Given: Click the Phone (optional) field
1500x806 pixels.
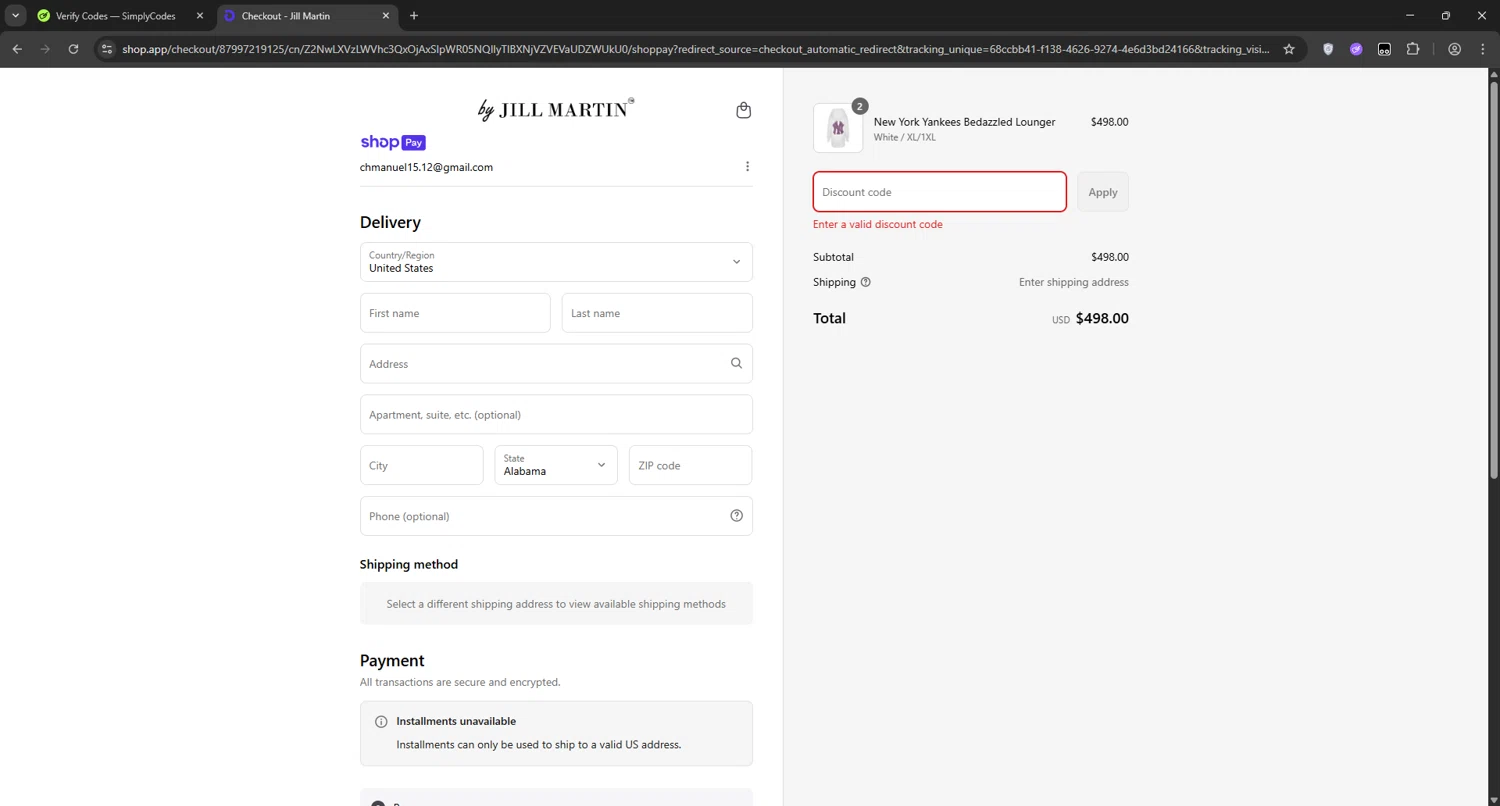Looking at the screenshot, I should (556, 516).
